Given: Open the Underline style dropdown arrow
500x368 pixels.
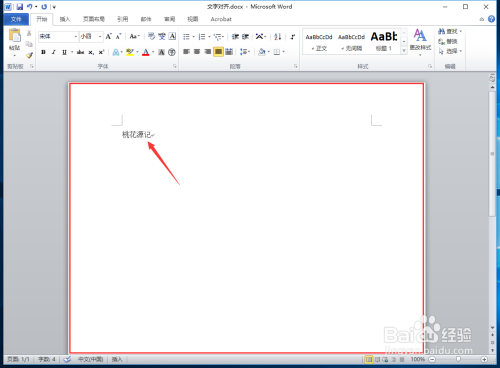Looking at the screenshot, I should point(72,52).
